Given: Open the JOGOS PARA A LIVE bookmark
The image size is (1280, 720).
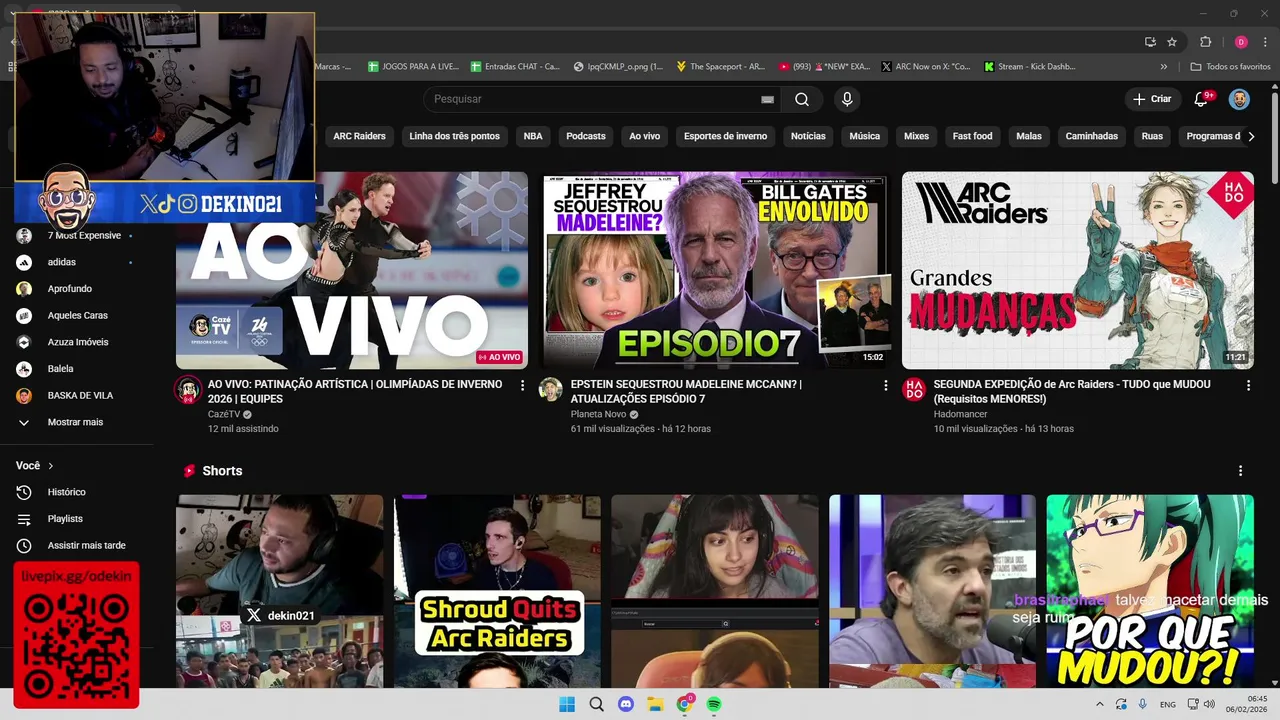Looking at the screenshot, I should [413, 67].
